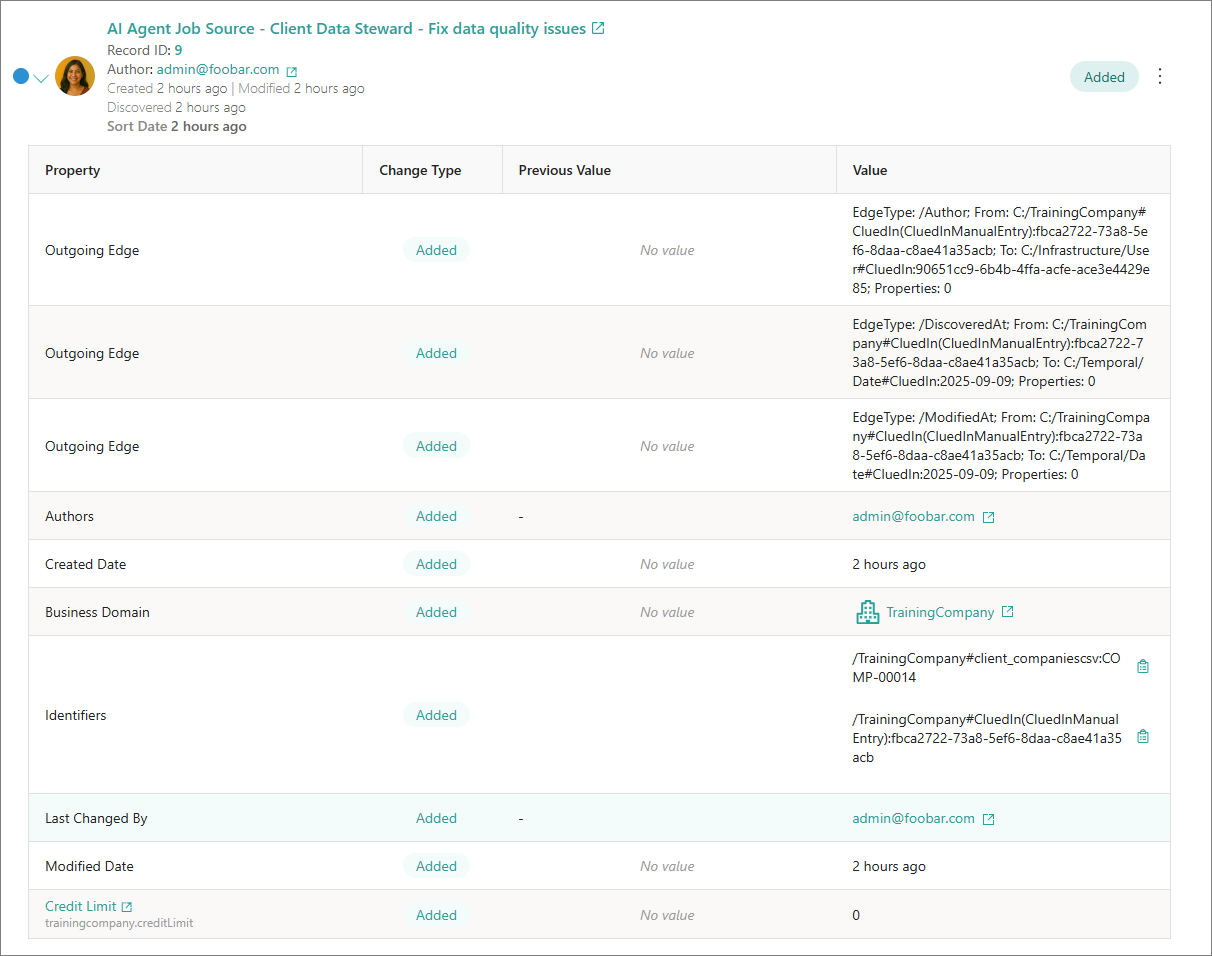Viewport: 1212px width, 956px height.
Task: Open the TrainingCompany business domain link
Action: [940, 612]
